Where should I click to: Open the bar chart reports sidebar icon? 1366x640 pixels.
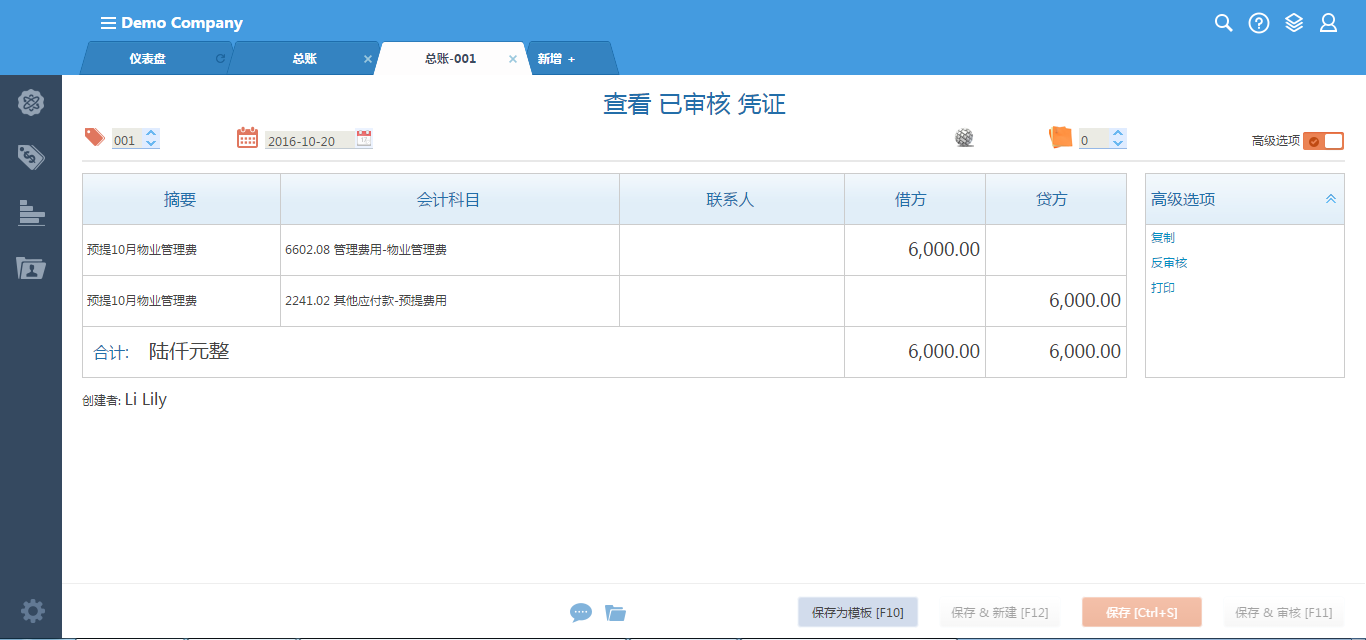click(x=31, y=212)
